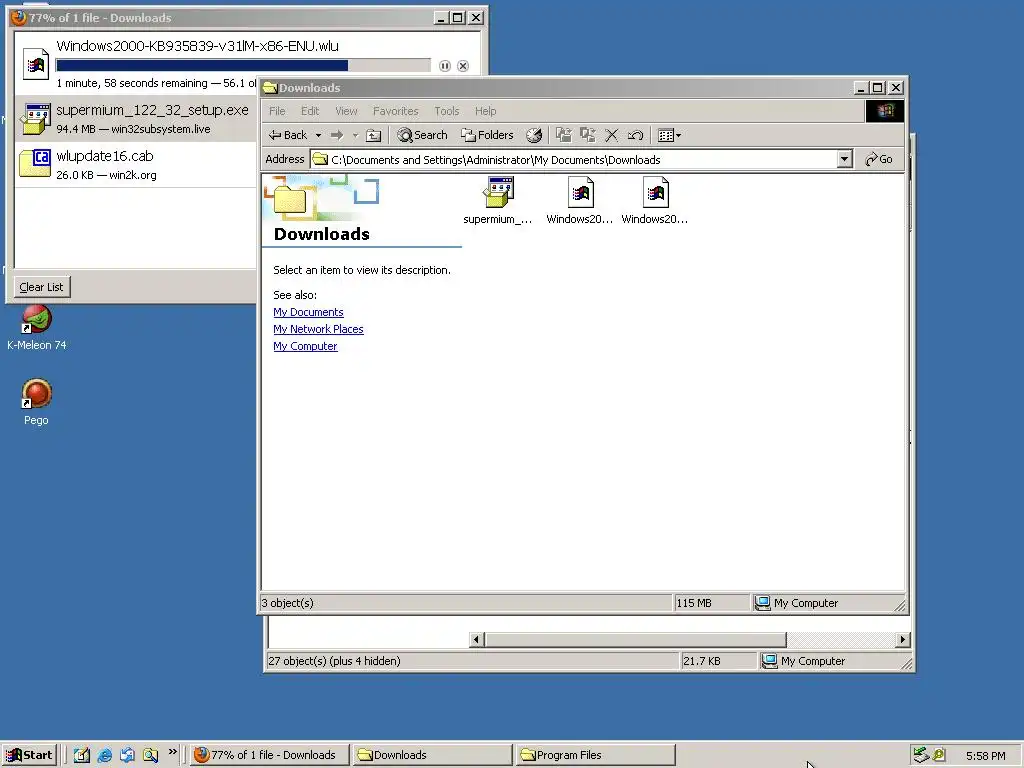Open the Start menu
Viewport: 1024px width, 768px height.
[29, 755]
